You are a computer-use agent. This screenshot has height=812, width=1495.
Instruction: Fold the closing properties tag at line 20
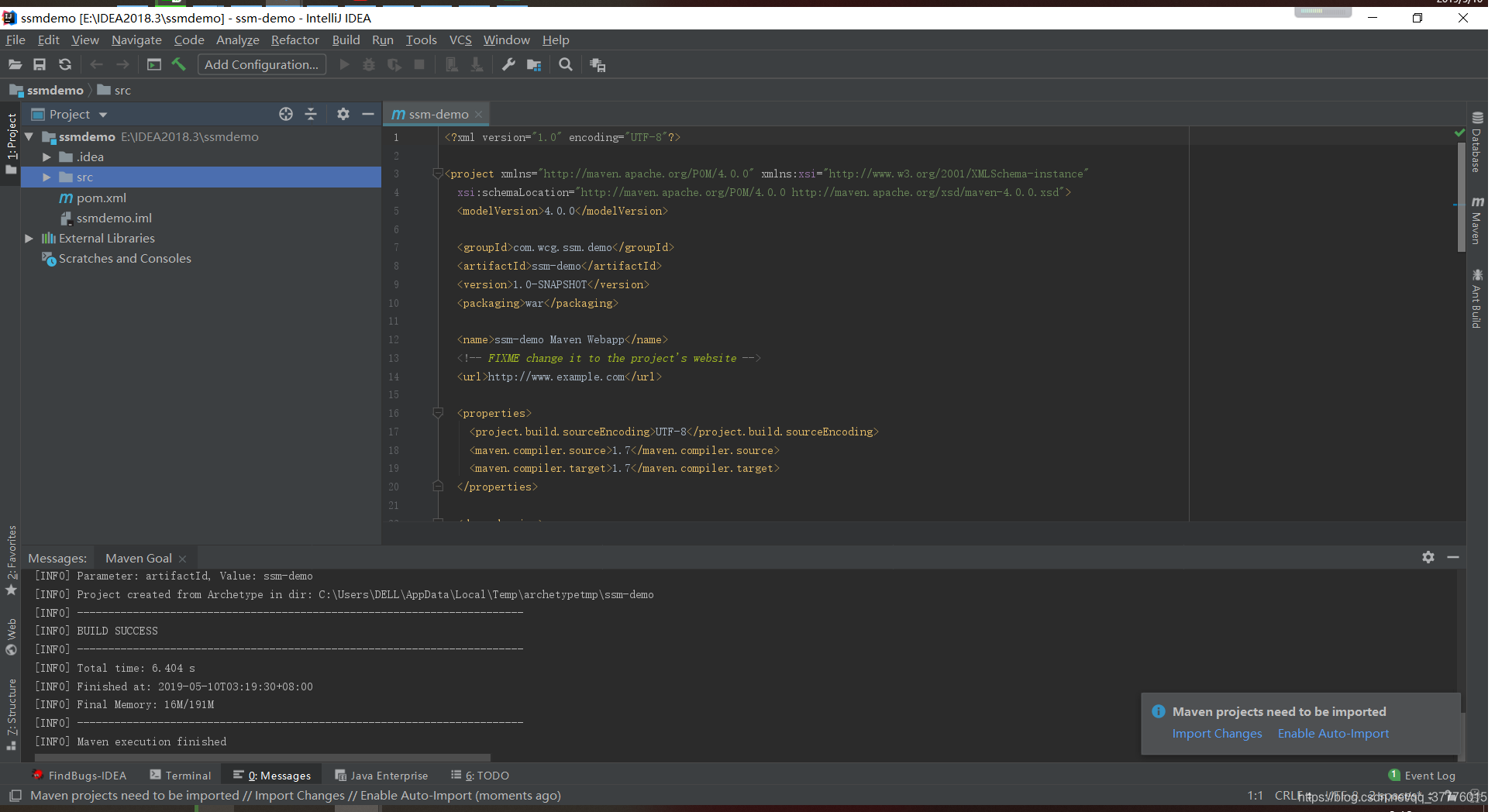(438, 487)
